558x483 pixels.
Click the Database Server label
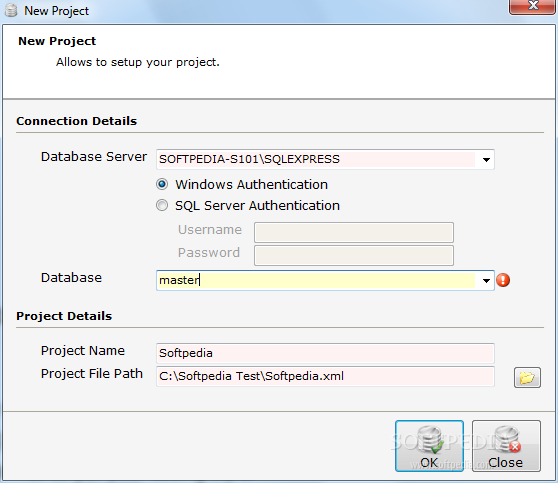pos(94,157)
